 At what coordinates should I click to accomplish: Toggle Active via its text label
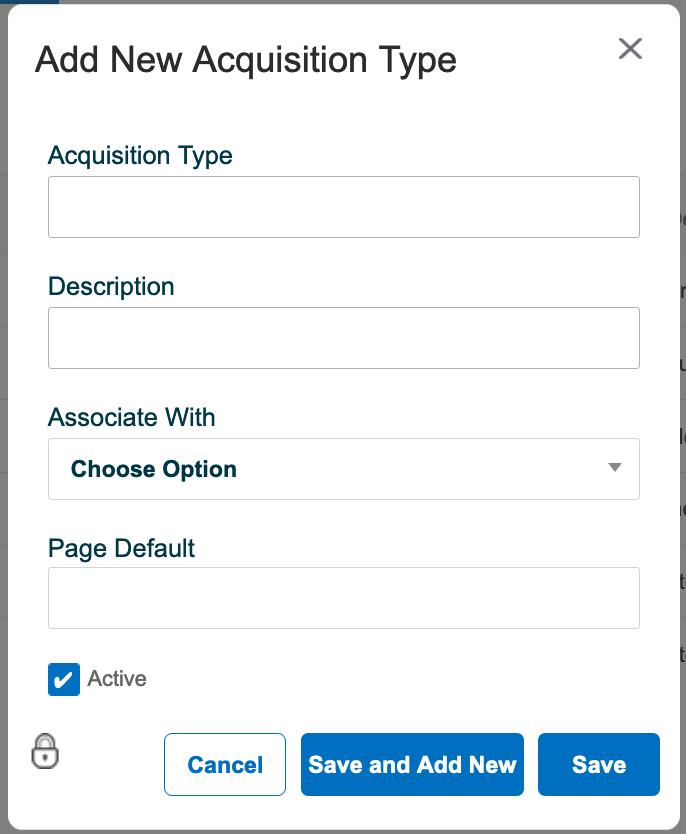pyautogui.click(x=117, y=679)
